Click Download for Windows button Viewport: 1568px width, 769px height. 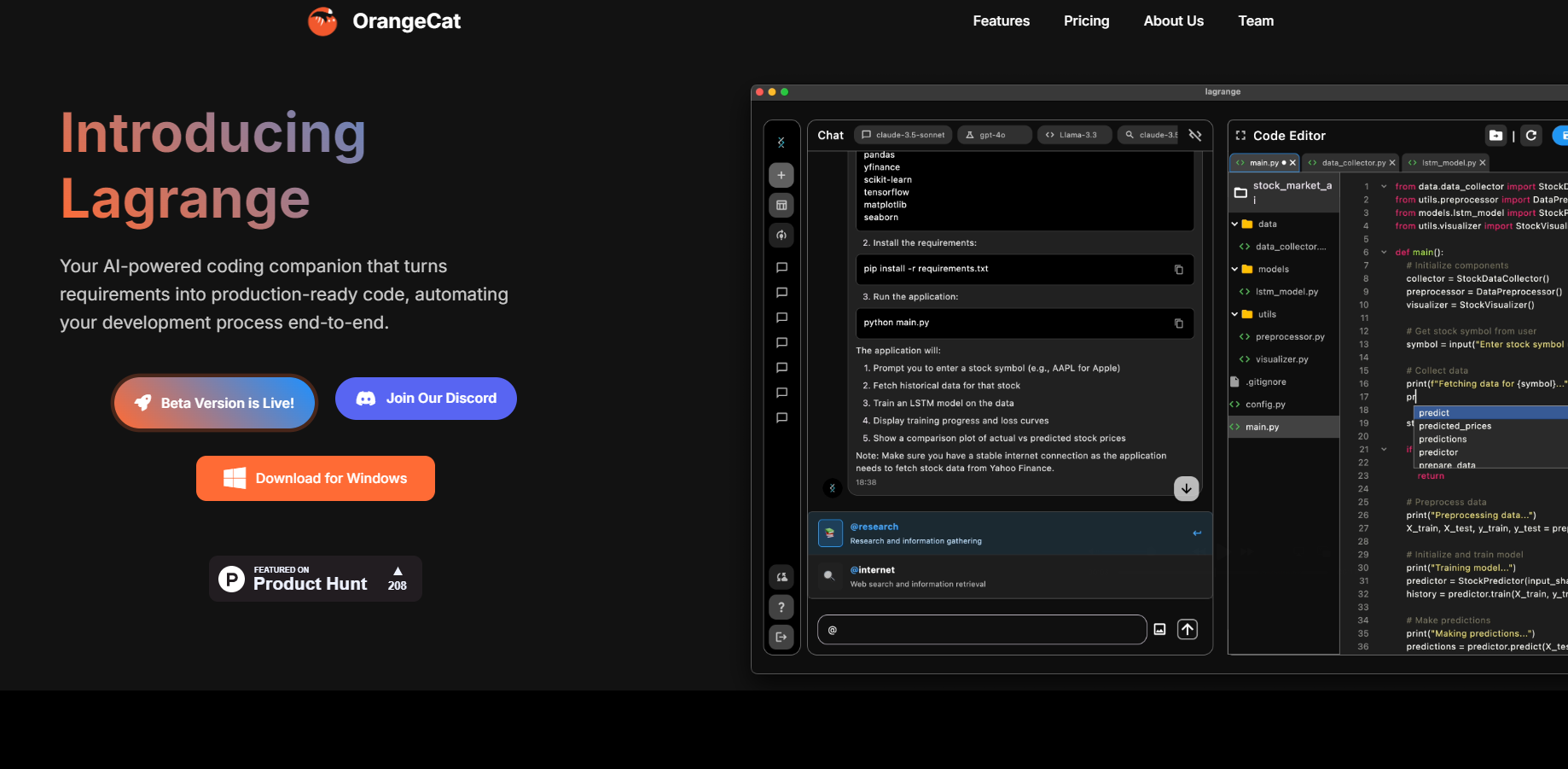click(316, 479)
